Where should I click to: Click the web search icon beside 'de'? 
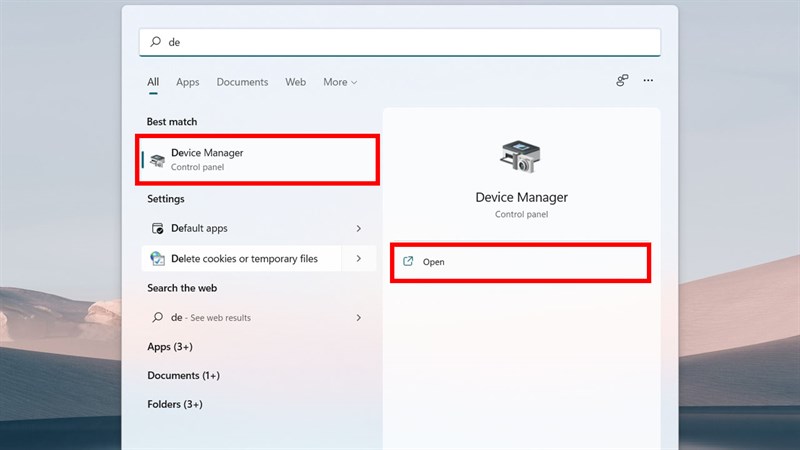(x=157, y=317)
